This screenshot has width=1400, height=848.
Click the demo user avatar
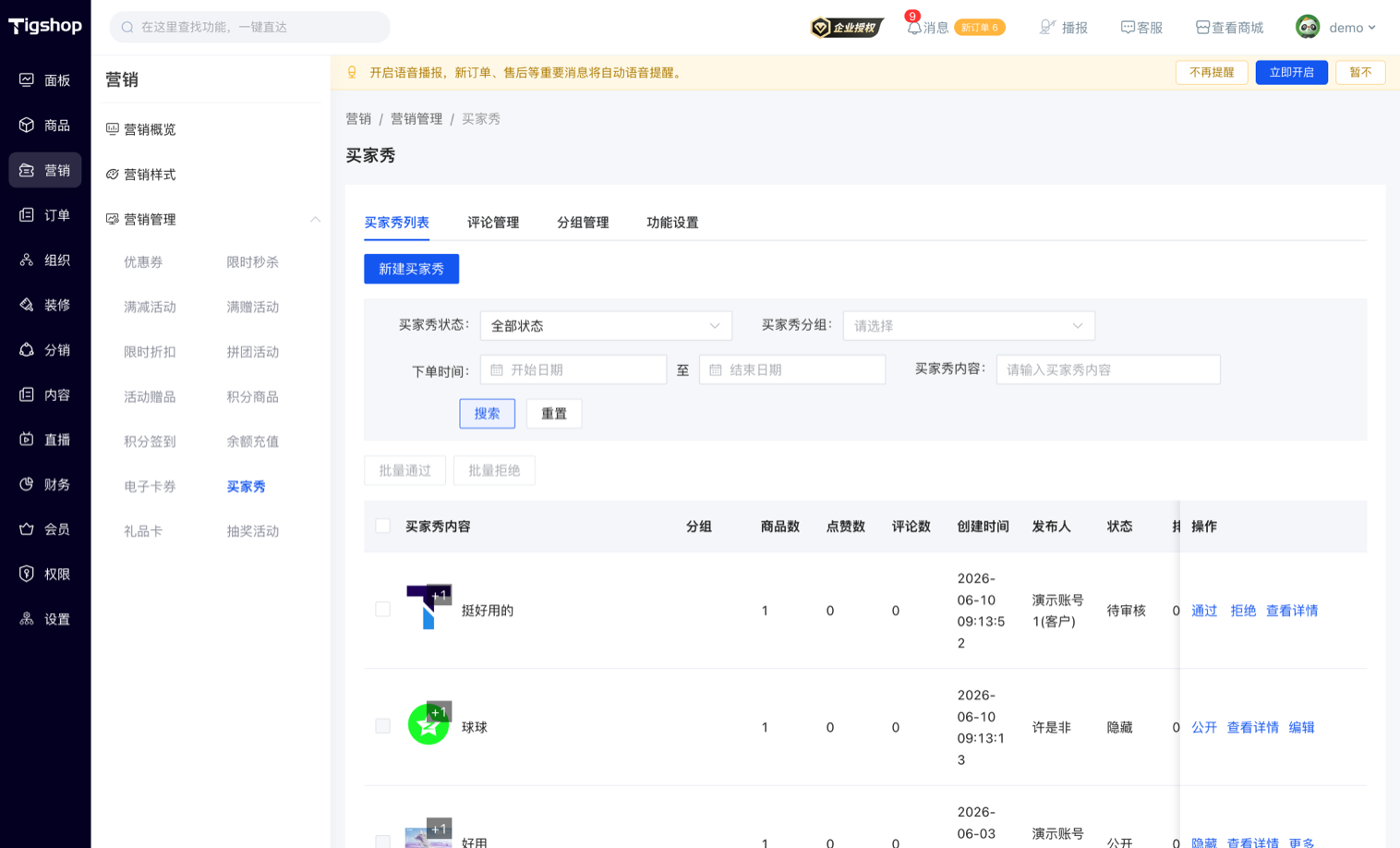pos(1308,27)
